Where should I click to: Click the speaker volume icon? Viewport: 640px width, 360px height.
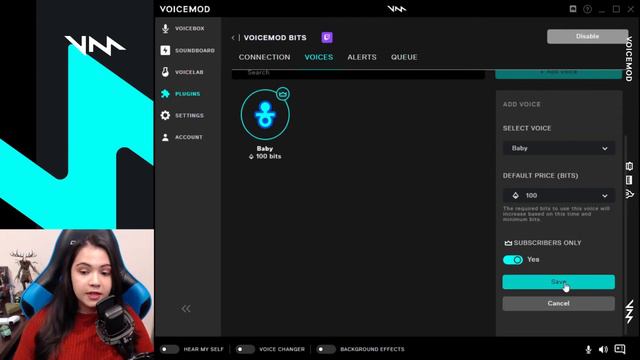[603, 349]
